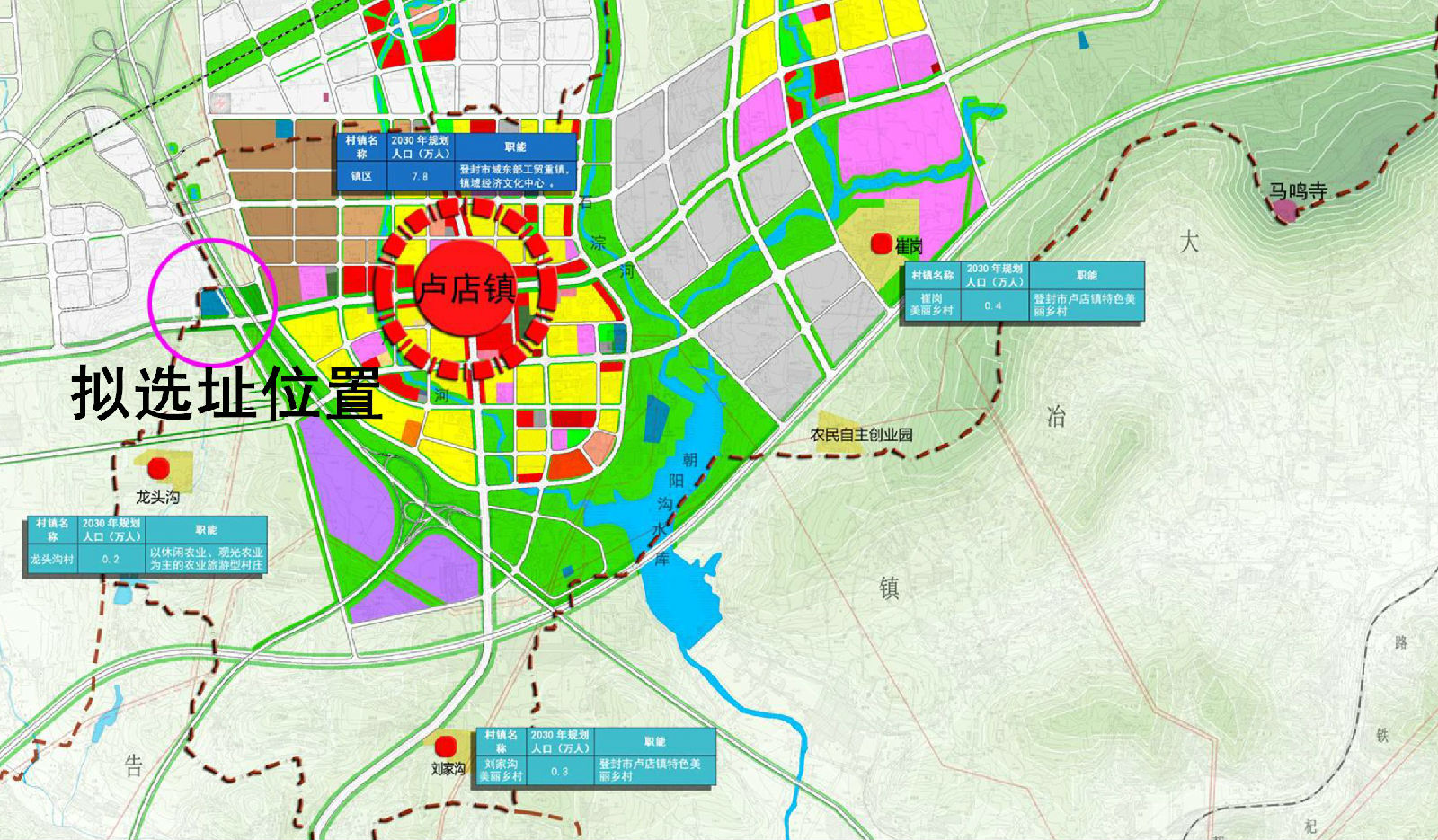The image size is (1438, 840).
Task: Click the red dot marker at 龙头沟
Action: pyautogui.click(x=159, y=468)
